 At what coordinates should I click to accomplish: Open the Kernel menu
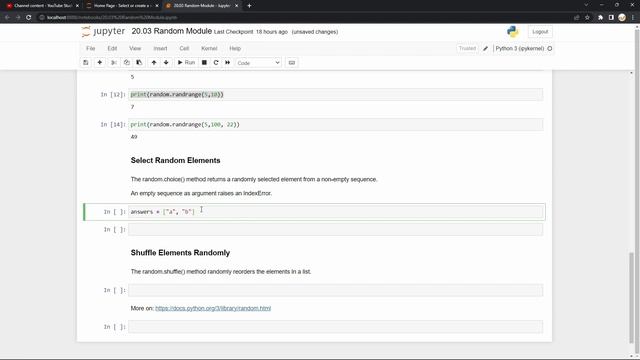coord(209,48)
